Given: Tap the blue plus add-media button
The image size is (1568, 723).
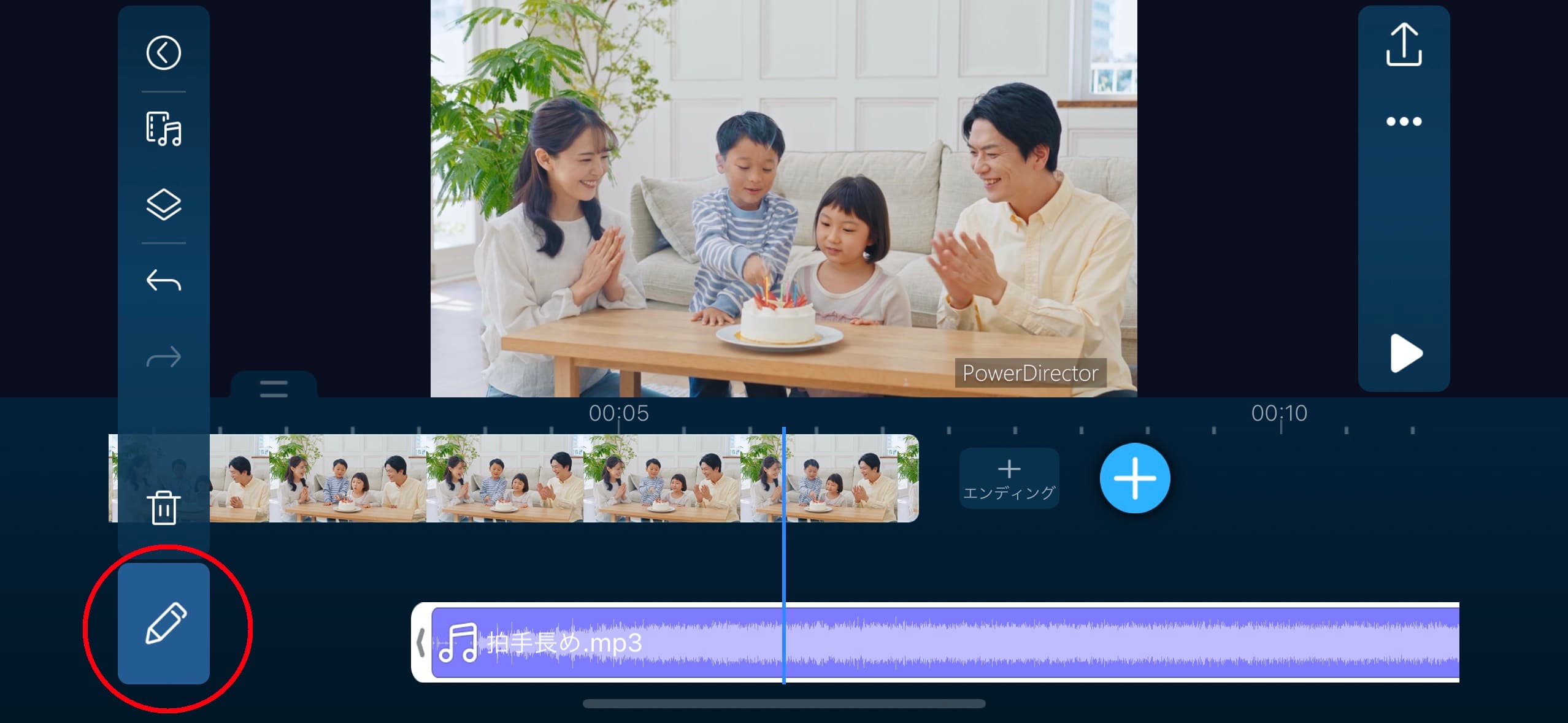Looking at the screenshot, I should [x=1135, y=478].
